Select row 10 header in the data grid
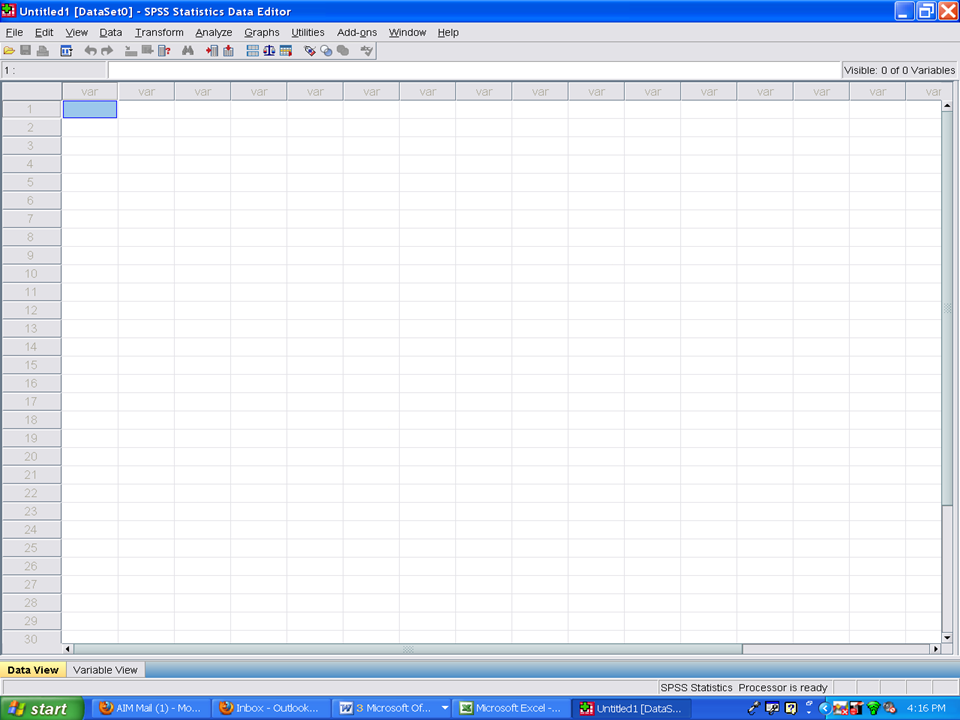Screen dimensions: 960x720 [x=31, y=273]
